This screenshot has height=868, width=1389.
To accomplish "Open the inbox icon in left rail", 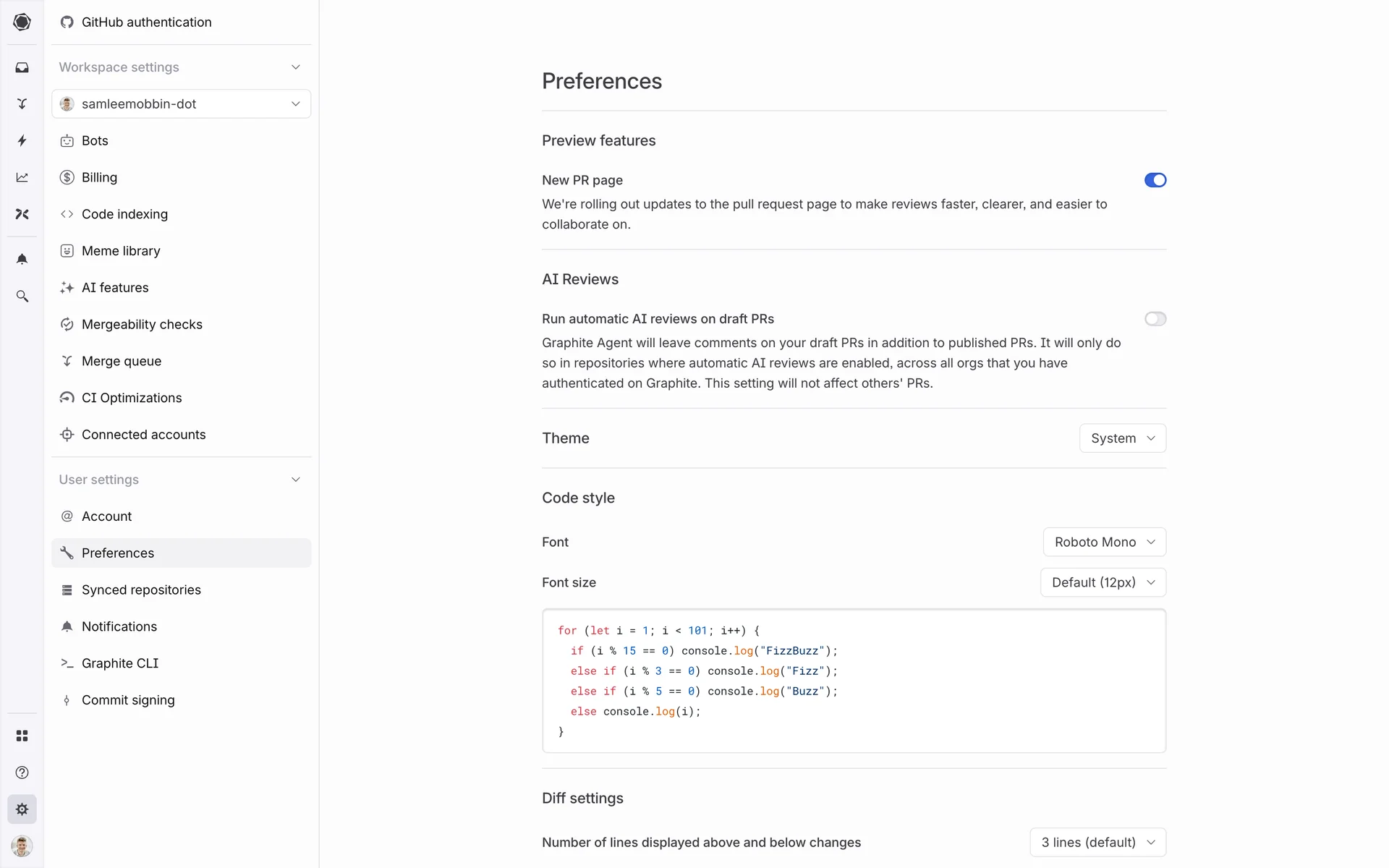I will [22, 67].
